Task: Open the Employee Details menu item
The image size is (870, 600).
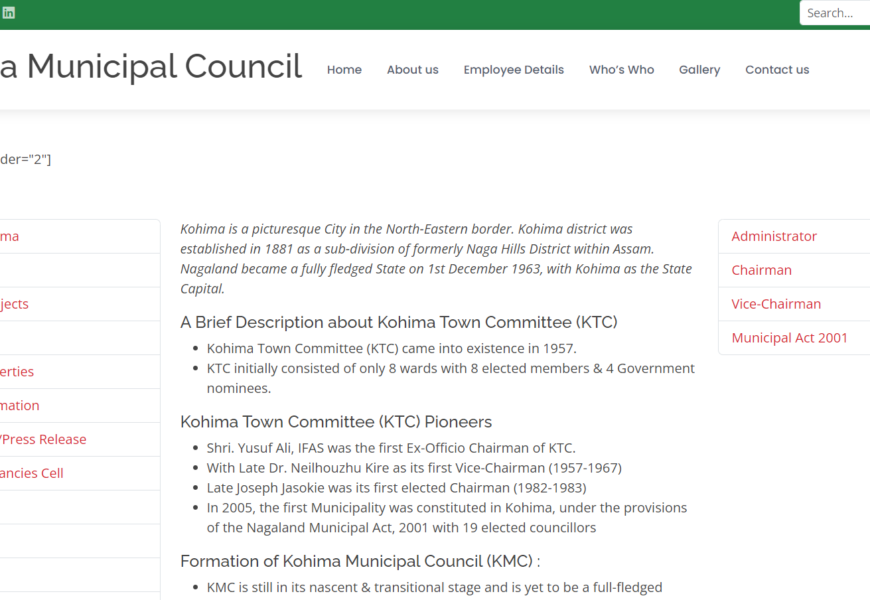Action: coord(514,69)
